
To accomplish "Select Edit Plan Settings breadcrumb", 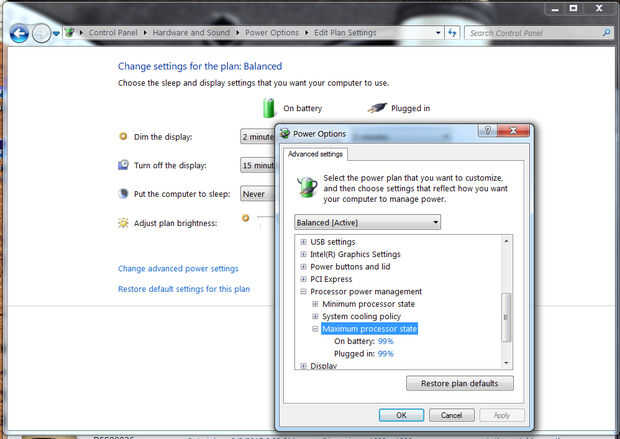I will pyautogui.click(x=345, y=32).
